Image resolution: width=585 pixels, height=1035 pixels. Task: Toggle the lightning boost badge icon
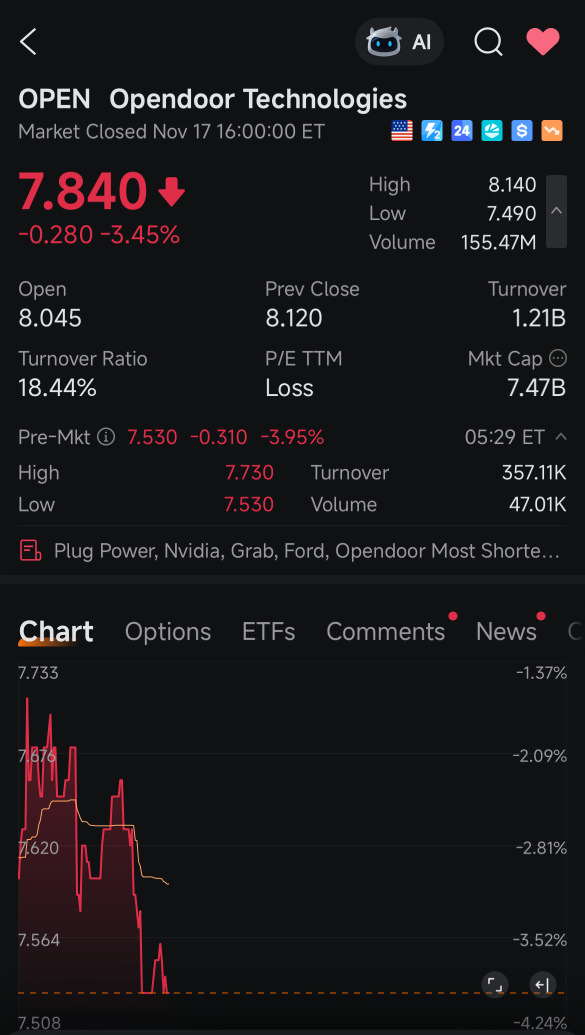[431, 130]
